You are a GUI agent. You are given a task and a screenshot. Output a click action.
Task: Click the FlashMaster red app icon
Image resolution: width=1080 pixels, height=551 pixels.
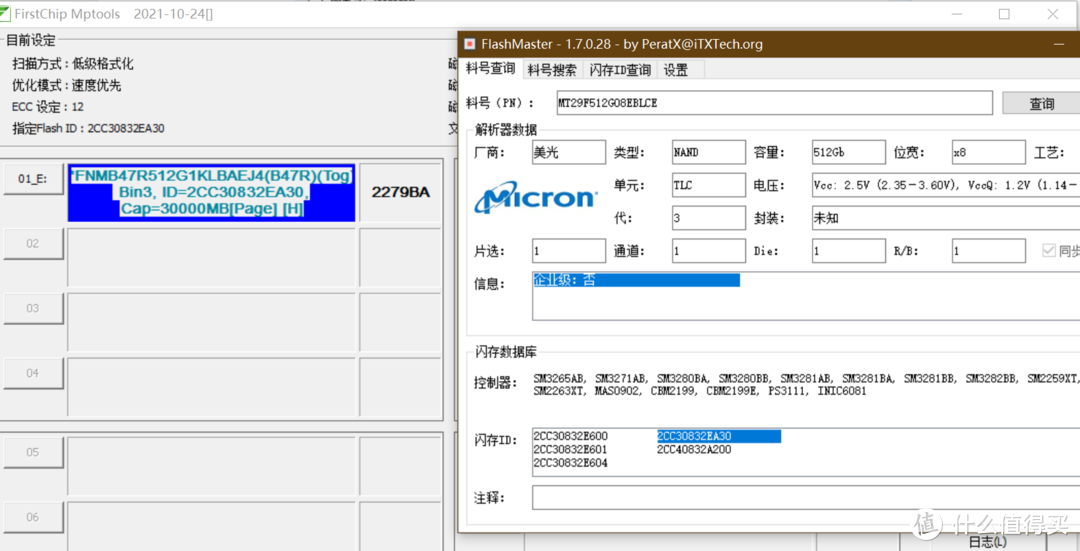pos(470,44)
